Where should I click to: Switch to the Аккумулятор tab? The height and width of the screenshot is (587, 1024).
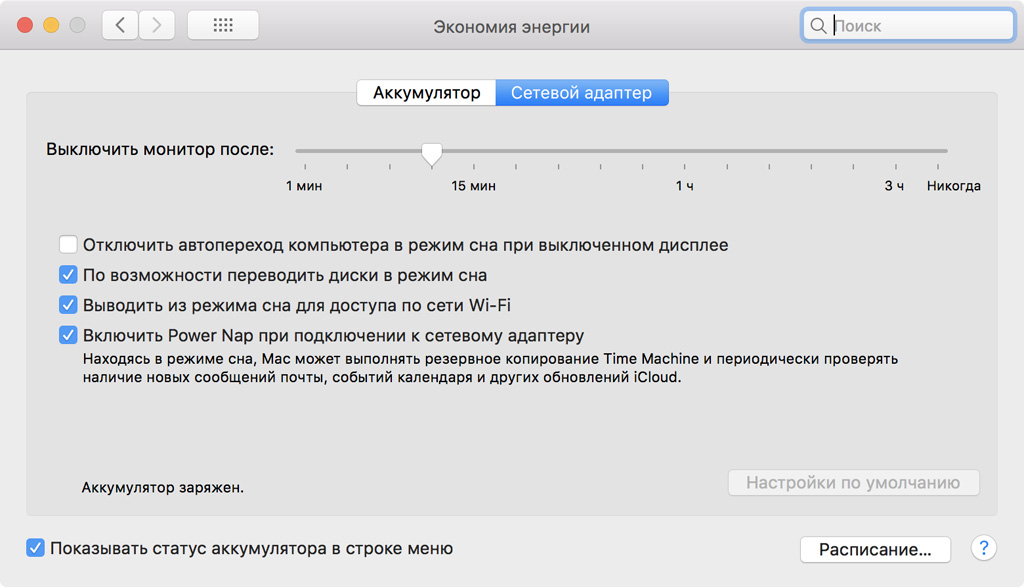(427, 93)
